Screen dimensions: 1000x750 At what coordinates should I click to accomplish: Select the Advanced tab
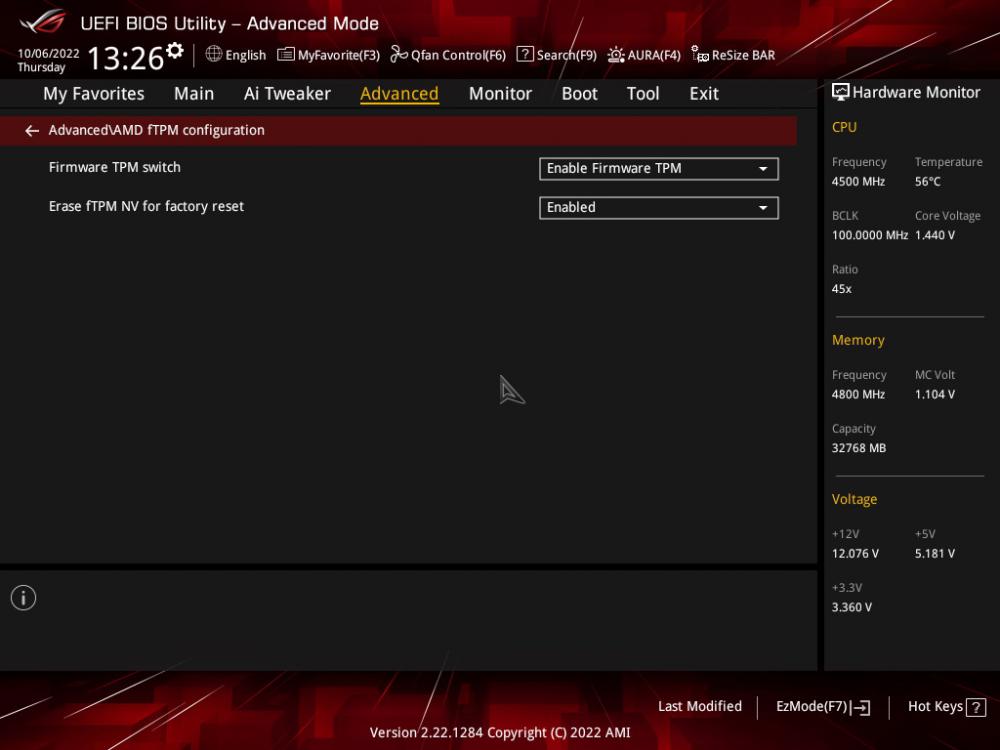click(399, 94)
